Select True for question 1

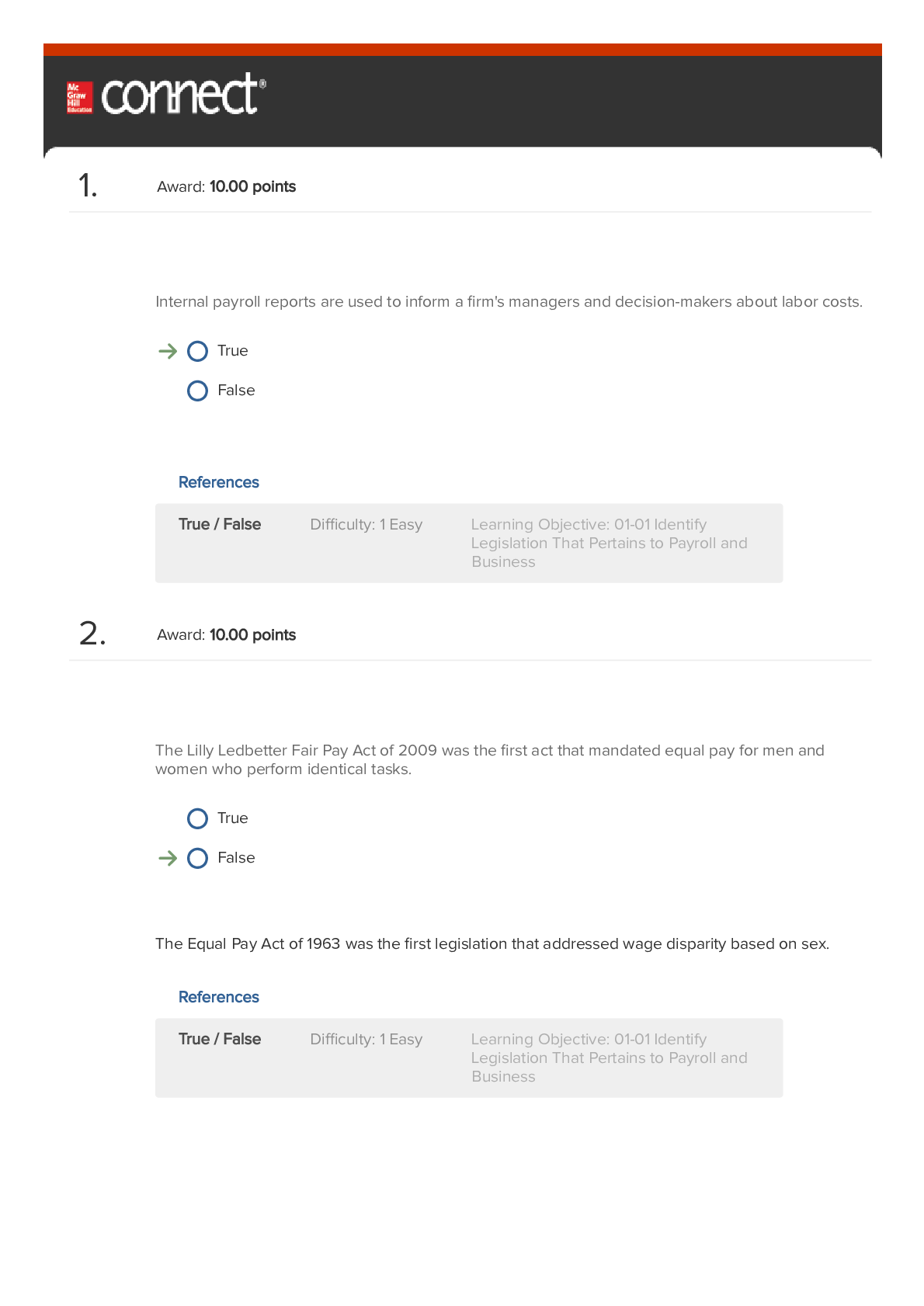[x=197, y=351]
